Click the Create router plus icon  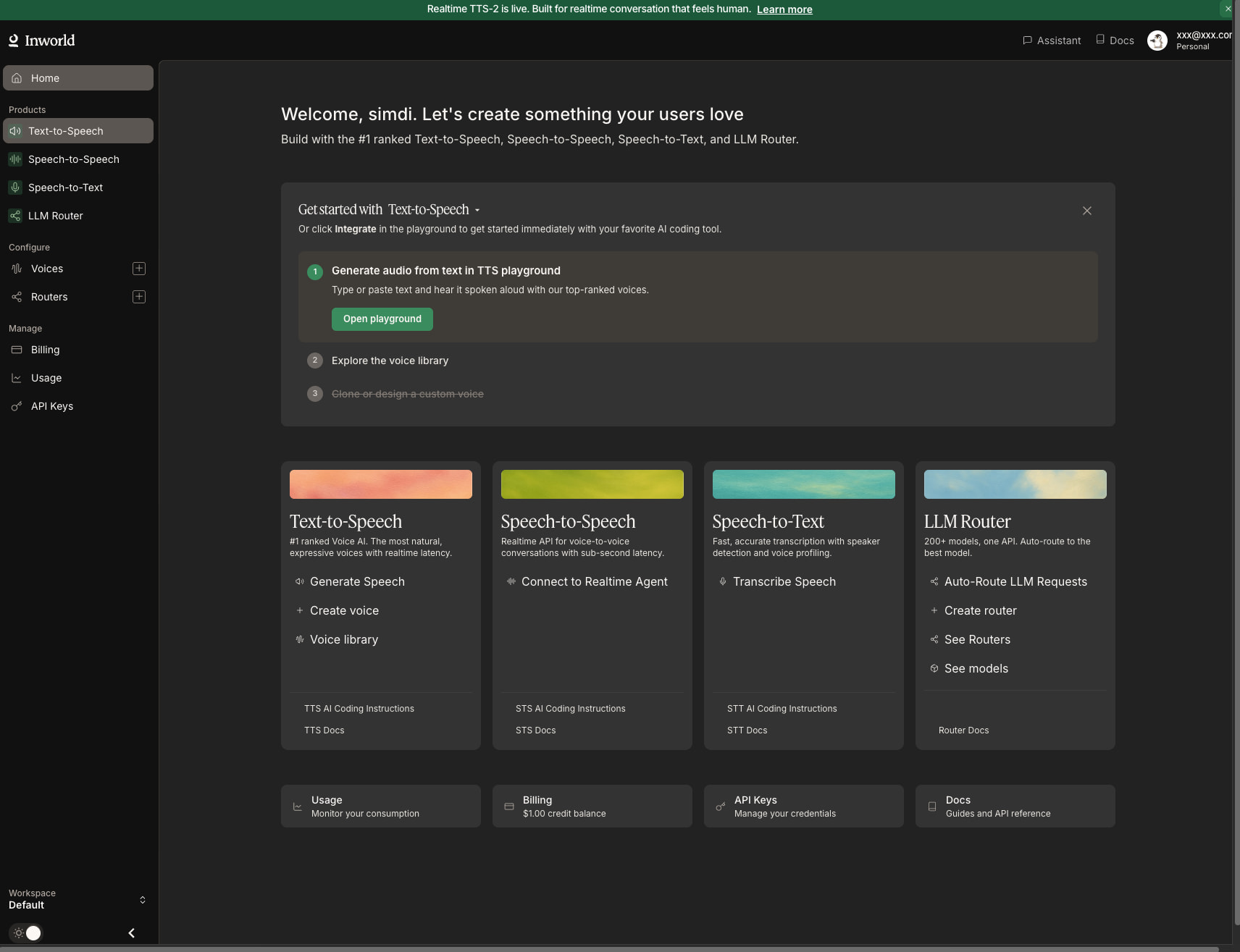(x=934, y=610)
